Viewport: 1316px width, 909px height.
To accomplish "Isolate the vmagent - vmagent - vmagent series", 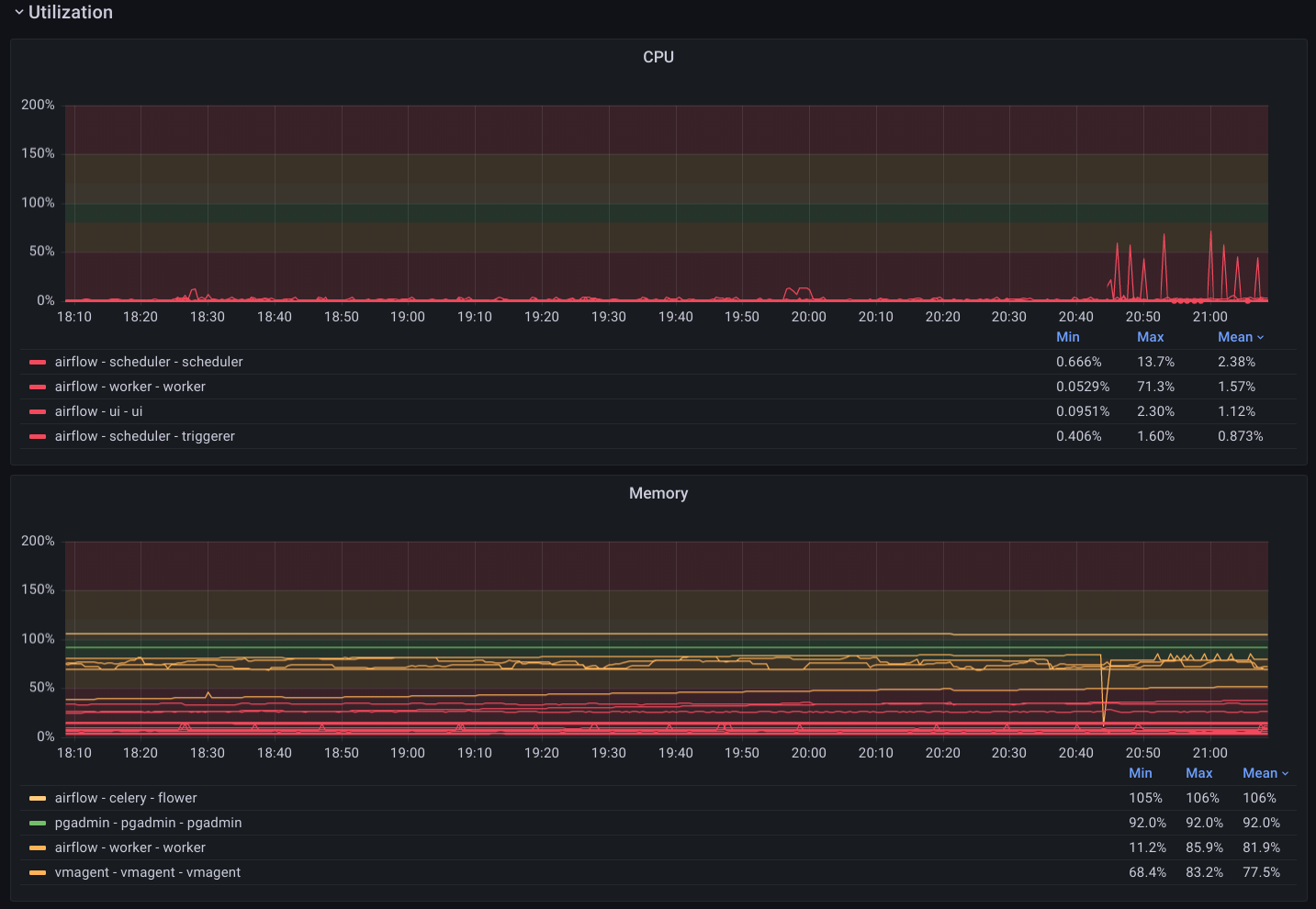I will pyautogui.click(x=147, y=872).
